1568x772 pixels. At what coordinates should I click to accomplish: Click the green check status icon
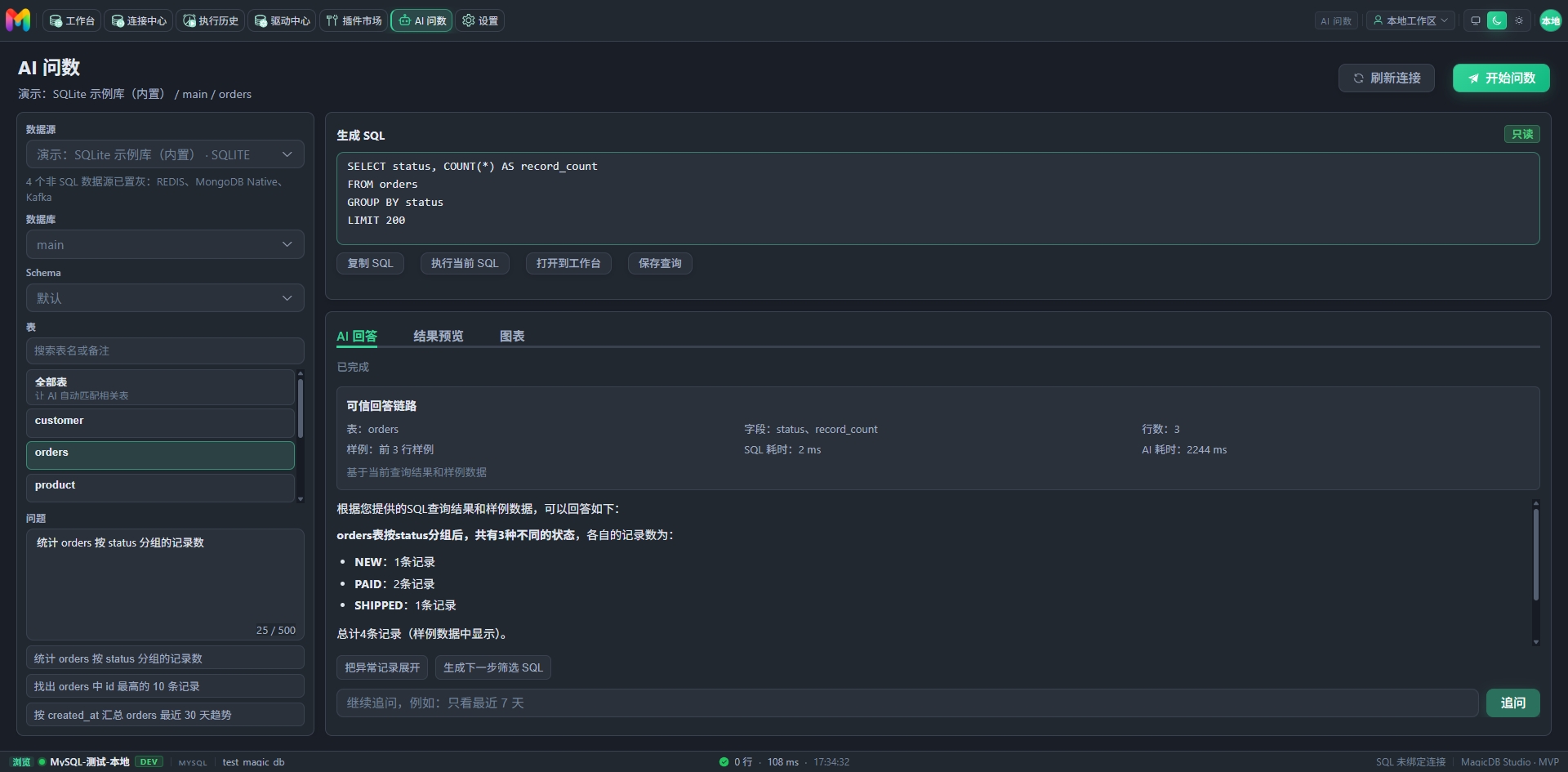point(724,761)
